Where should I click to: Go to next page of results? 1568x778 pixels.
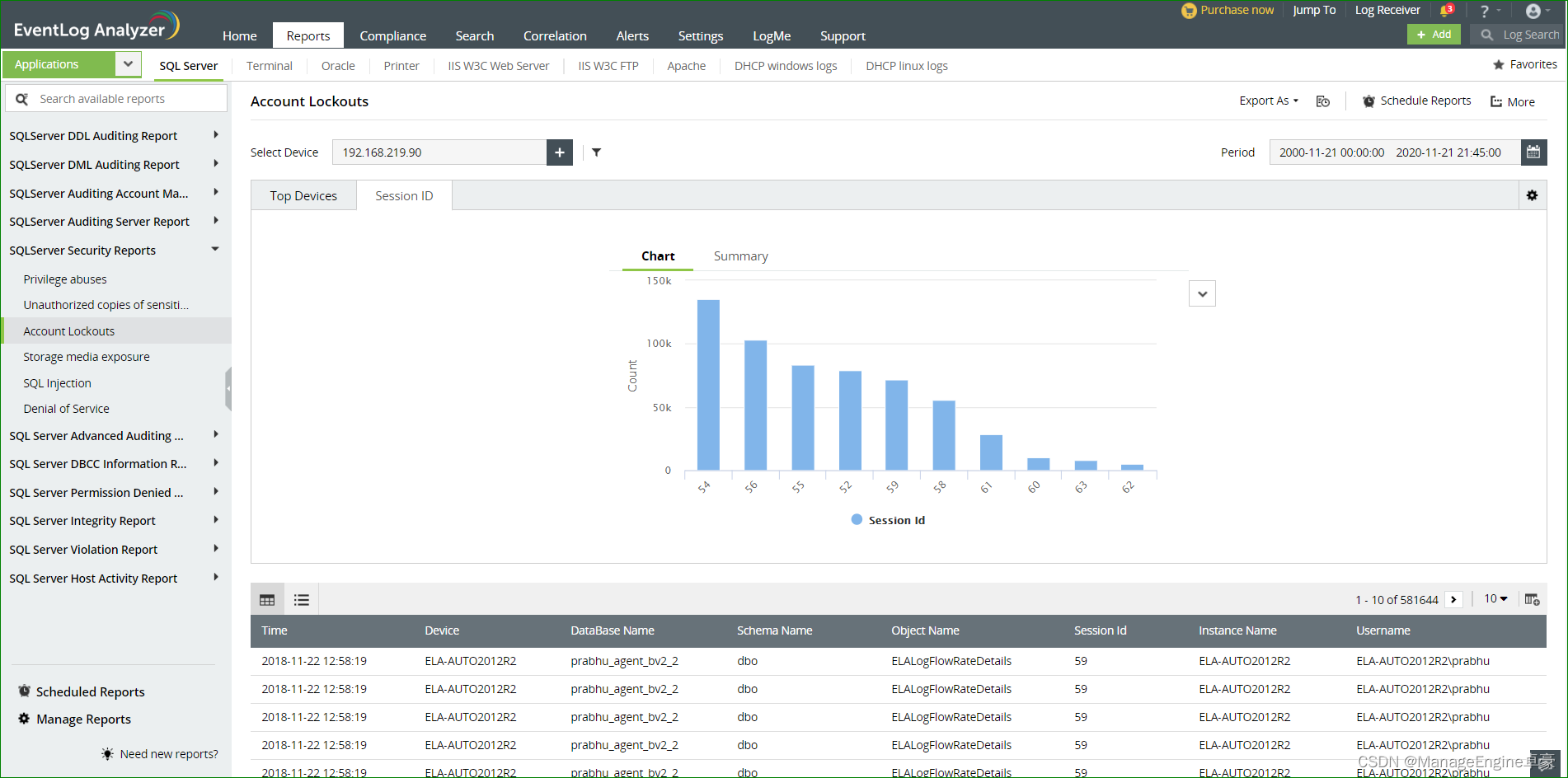pos(1454,600)
